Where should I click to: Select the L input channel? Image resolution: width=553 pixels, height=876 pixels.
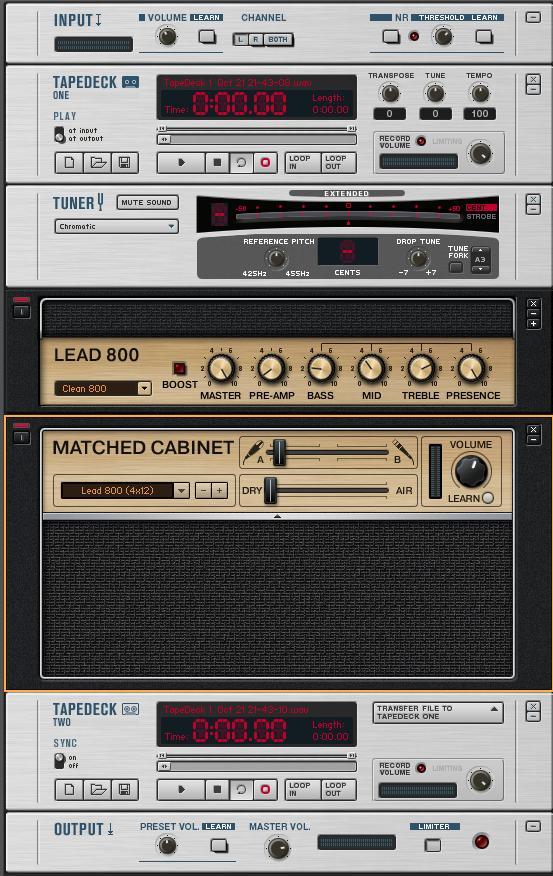pos(241,40)
